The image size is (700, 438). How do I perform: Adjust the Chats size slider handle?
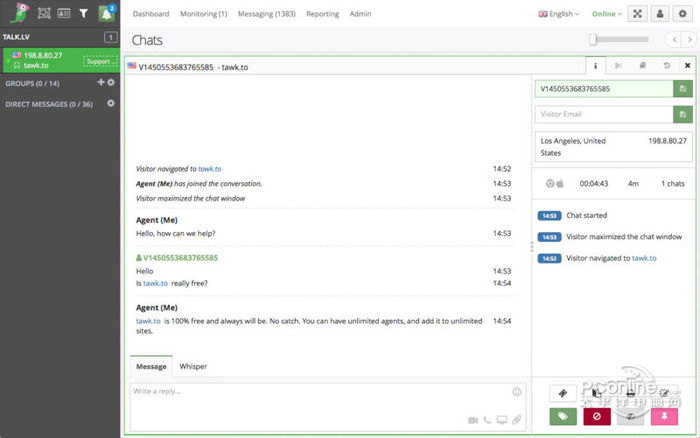coord(593,39)
